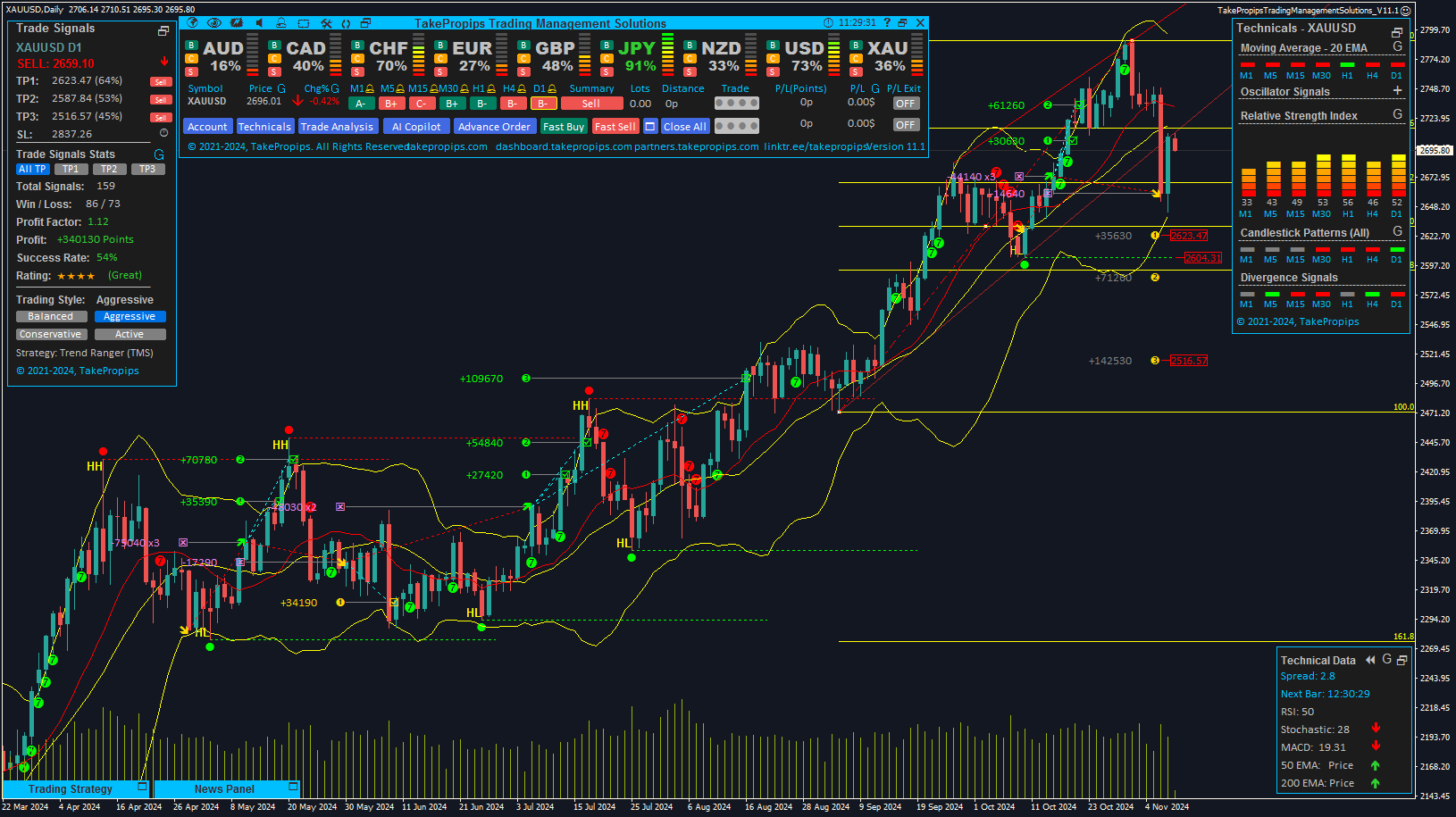This screenshot has width=1456, height=817.
Task: Collapse the Technicals - XAUUSD panel
Action: point(1397,32)
